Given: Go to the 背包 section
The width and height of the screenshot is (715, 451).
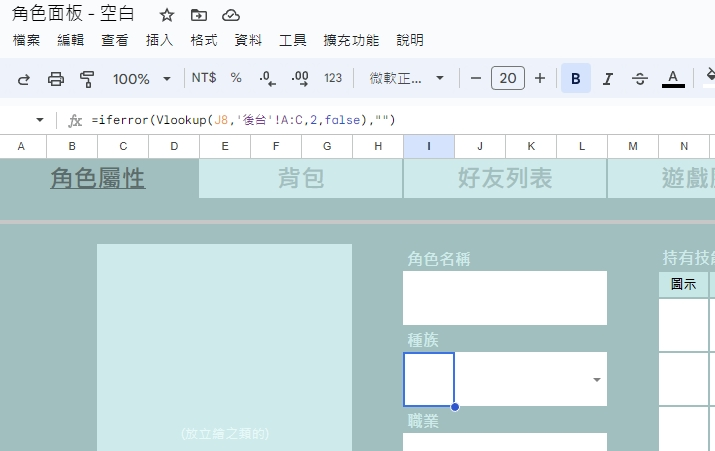Looking at the screenshot, I should (301, 178).
